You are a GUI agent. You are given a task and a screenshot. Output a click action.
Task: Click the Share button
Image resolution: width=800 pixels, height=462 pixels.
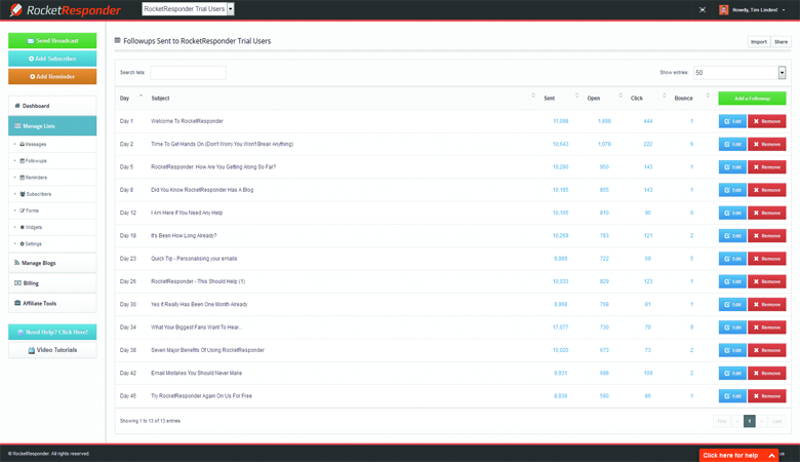(781, 42)
